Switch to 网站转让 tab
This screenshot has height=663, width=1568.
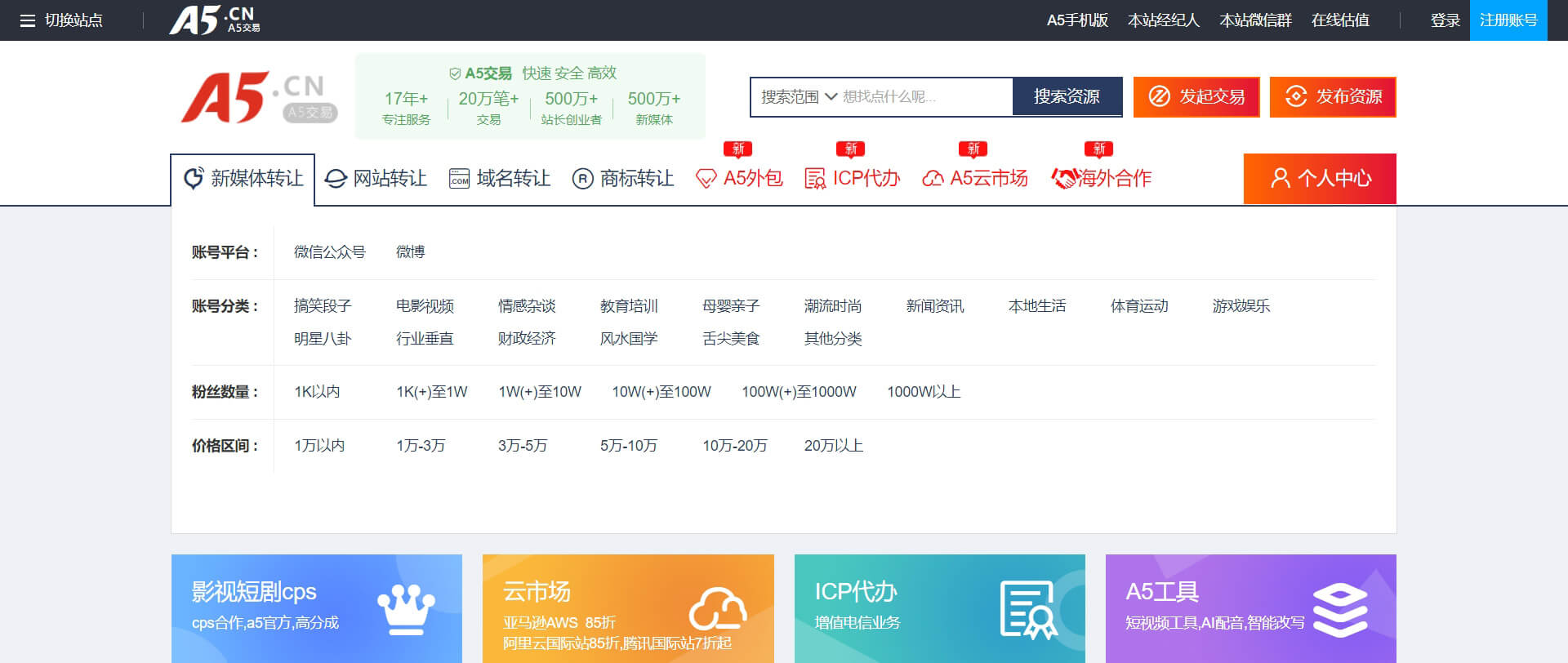[376, 178]
